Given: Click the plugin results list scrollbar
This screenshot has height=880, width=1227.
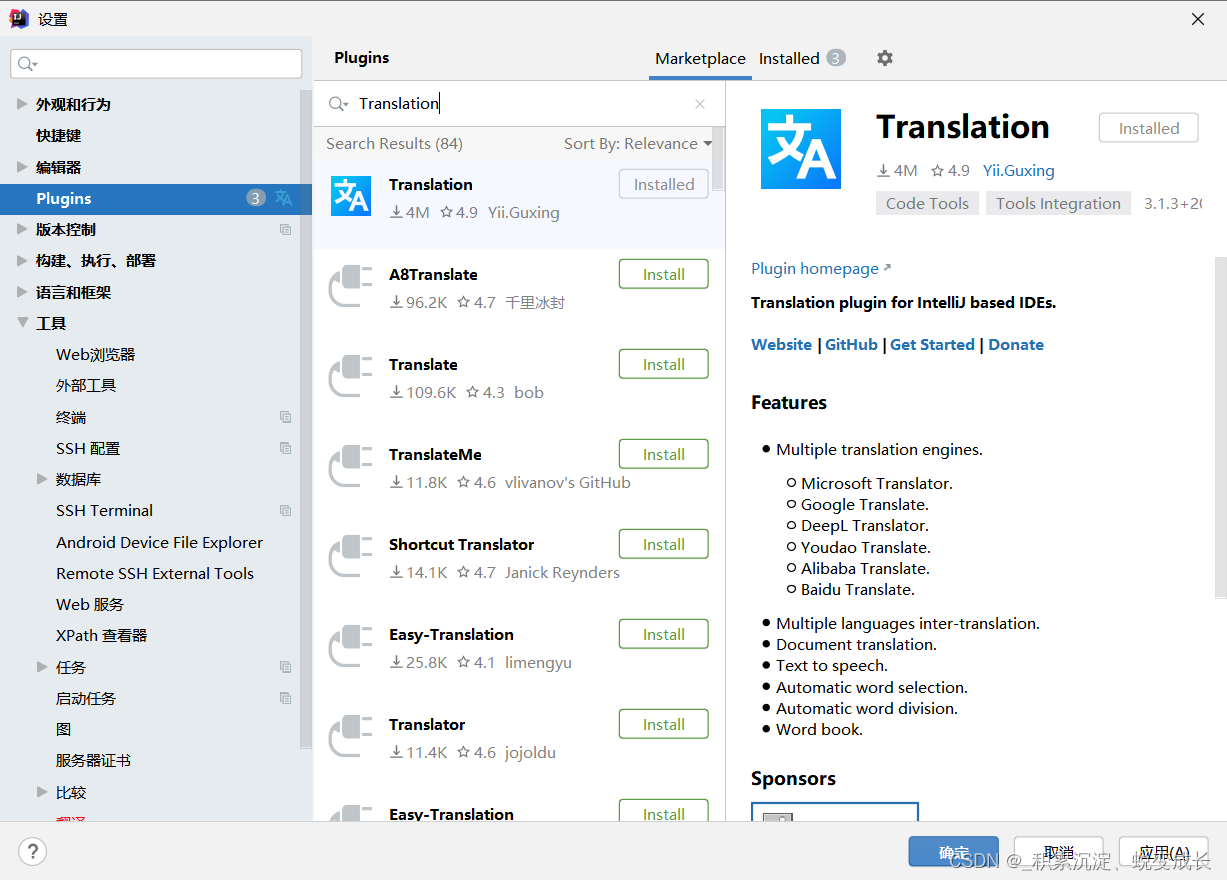Looking at the screenshot, I should point(719,158).
